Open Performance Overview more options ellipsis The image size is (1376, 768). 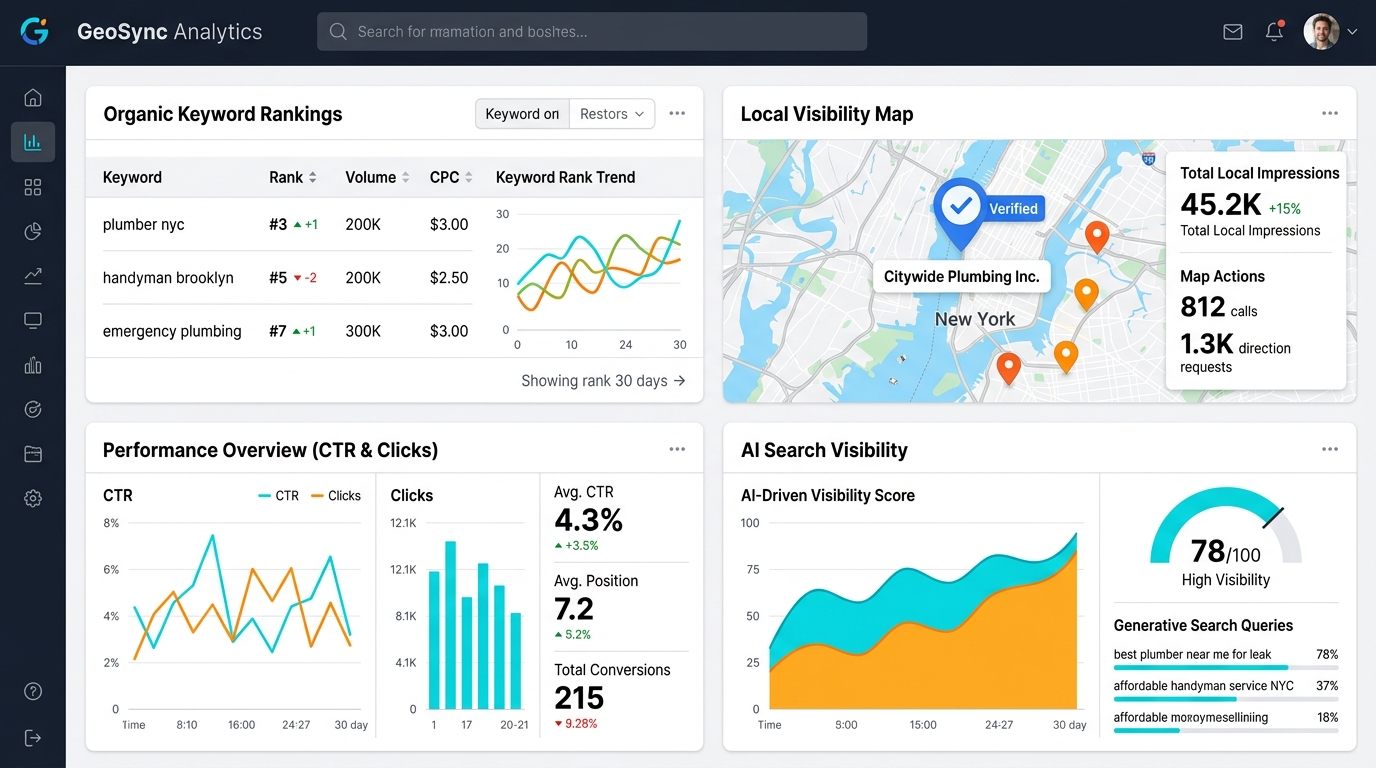[677, 449]
